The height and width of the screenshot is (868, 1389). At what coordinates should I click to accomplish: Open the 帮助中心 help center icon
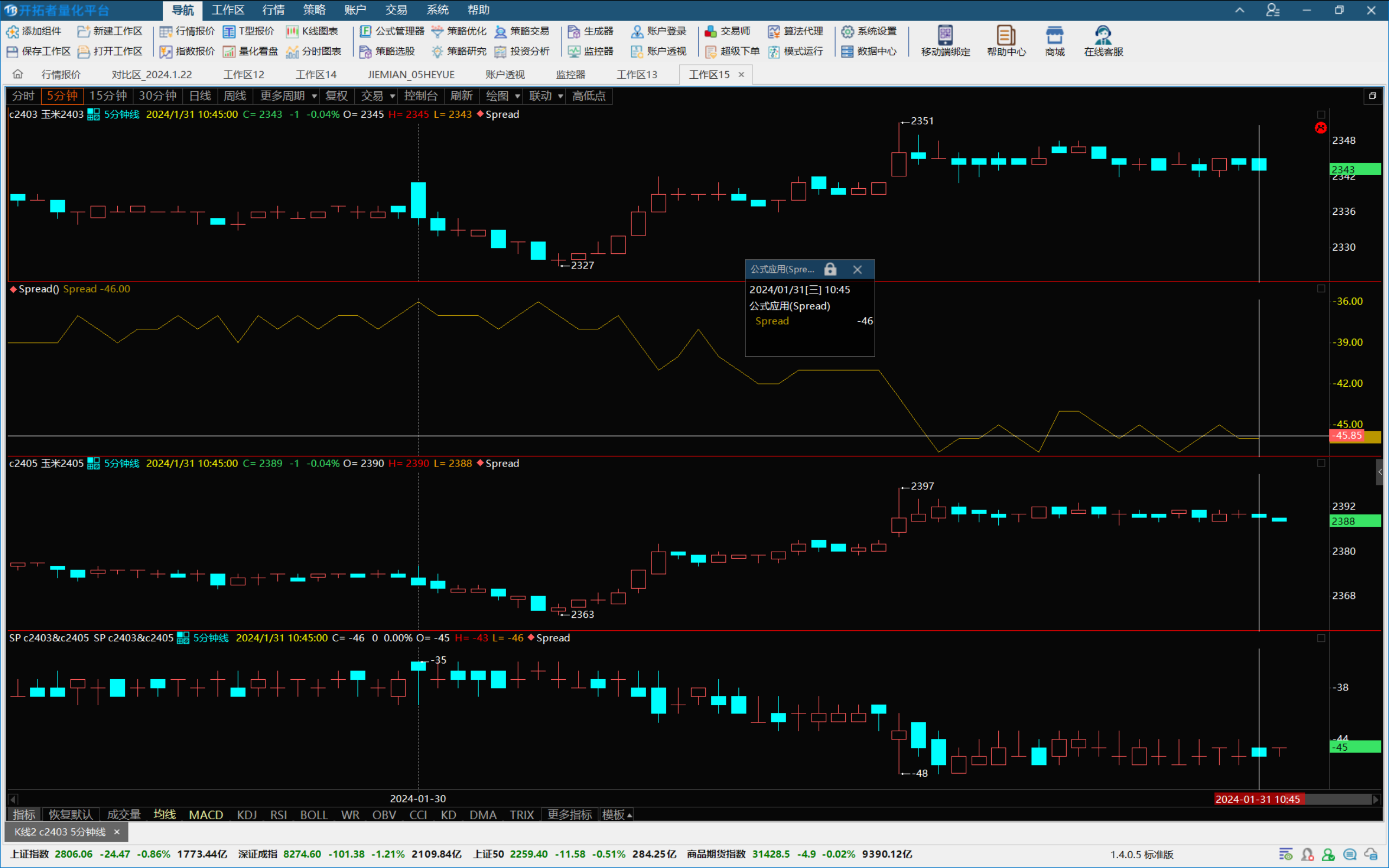pyautogui.click(x=1005, y=35)
